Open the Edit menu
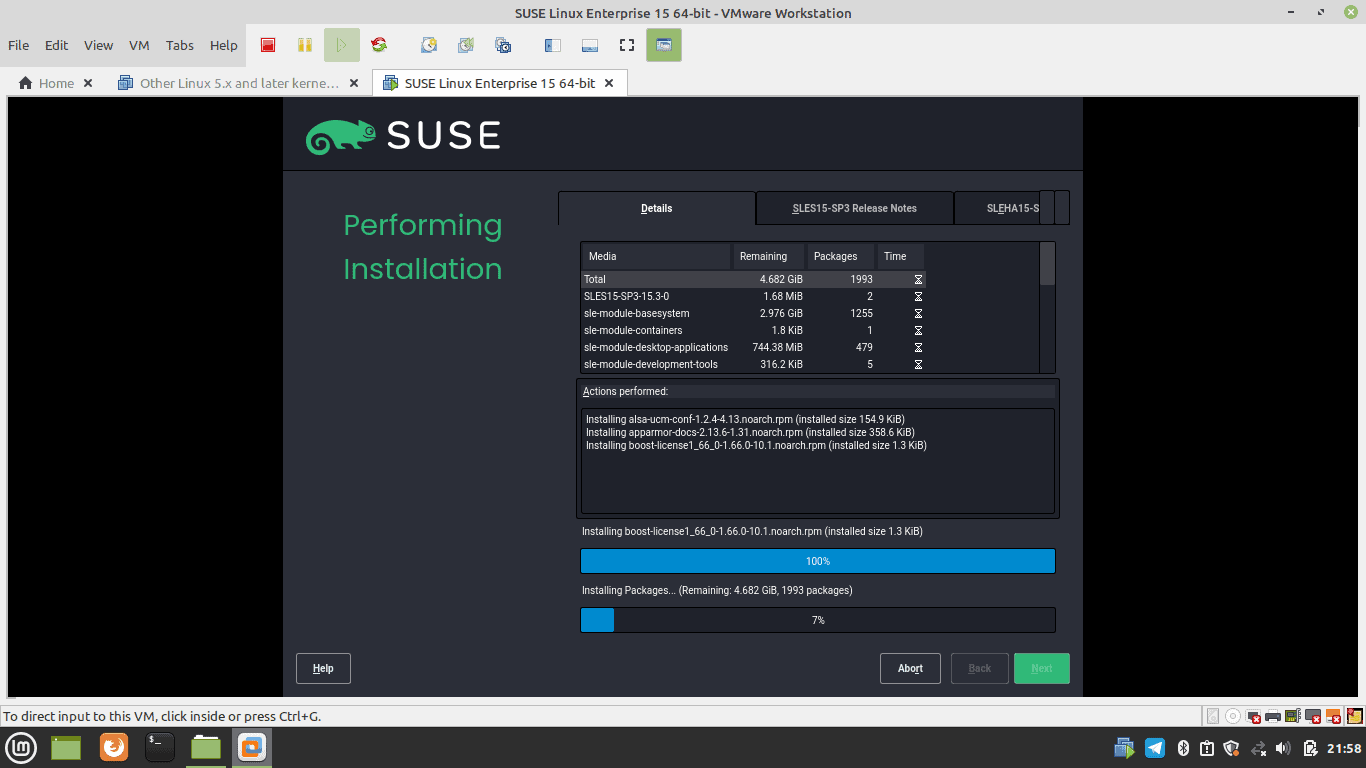Image resolution: width=1366 pixels, height=768 pixels. pos(57,45)
